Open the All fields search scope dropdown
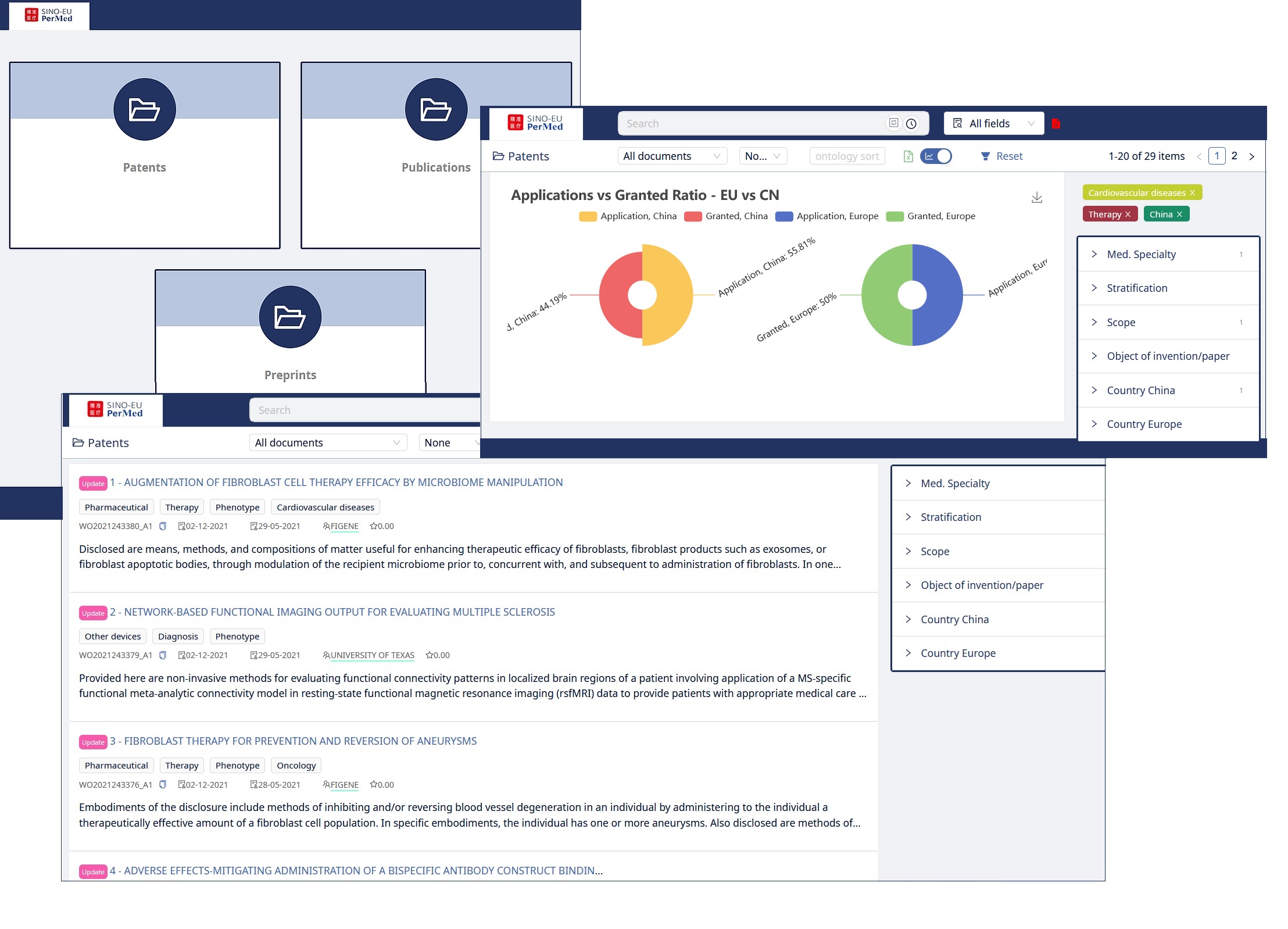The width and height of the screenshot is (1288, 929). [x=993, y=123]
